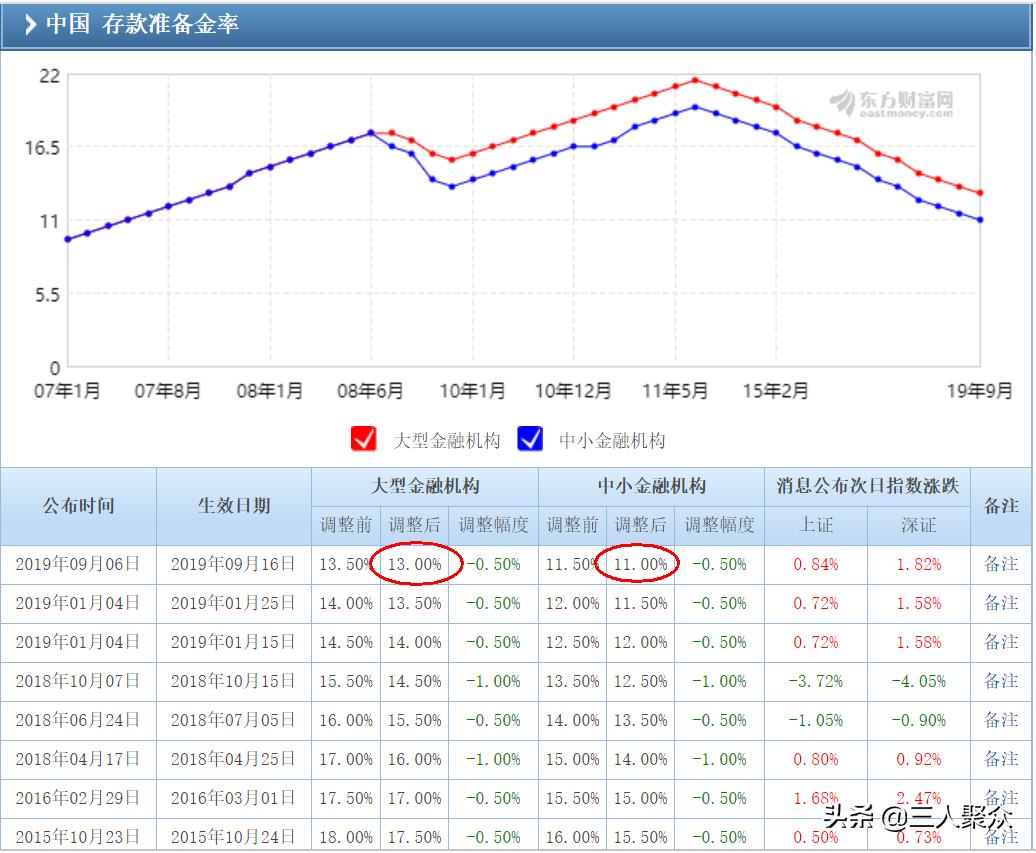Click the arrow icon before 中国 存款准备金率 title

[31, 22]
